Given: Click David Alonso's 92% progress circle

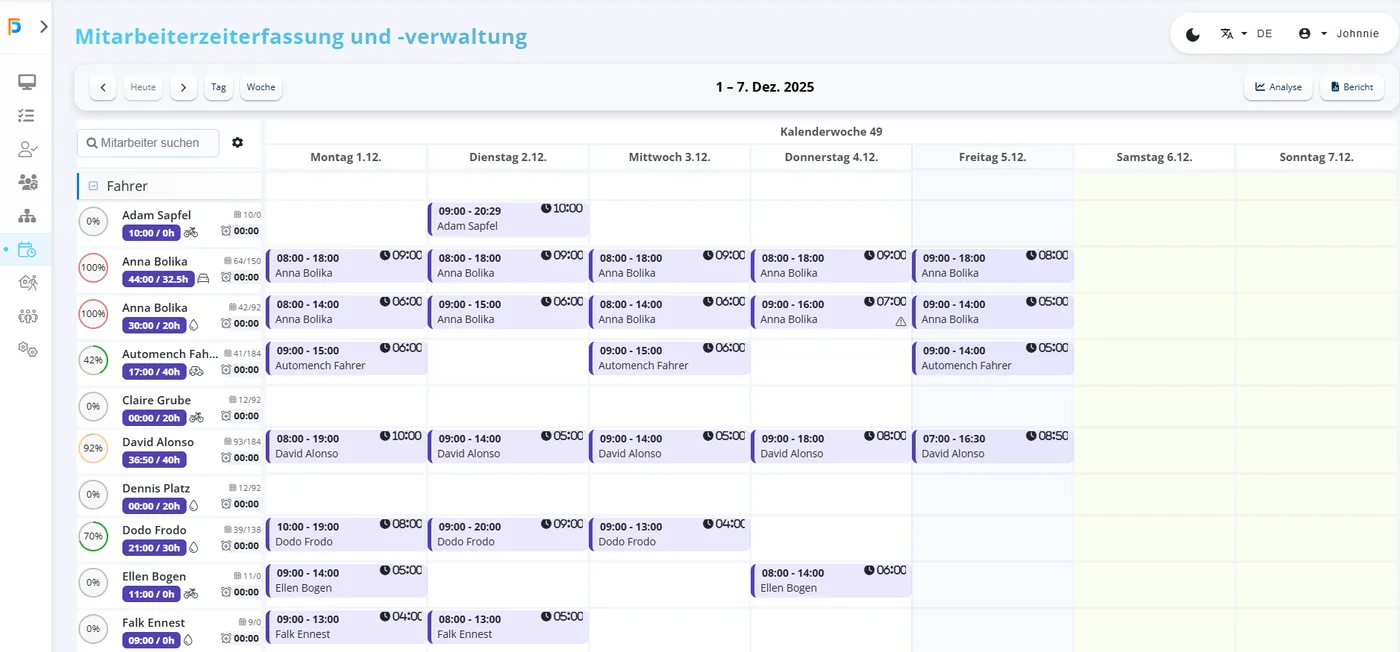Looking at the screenshot, I should (93, 449).
